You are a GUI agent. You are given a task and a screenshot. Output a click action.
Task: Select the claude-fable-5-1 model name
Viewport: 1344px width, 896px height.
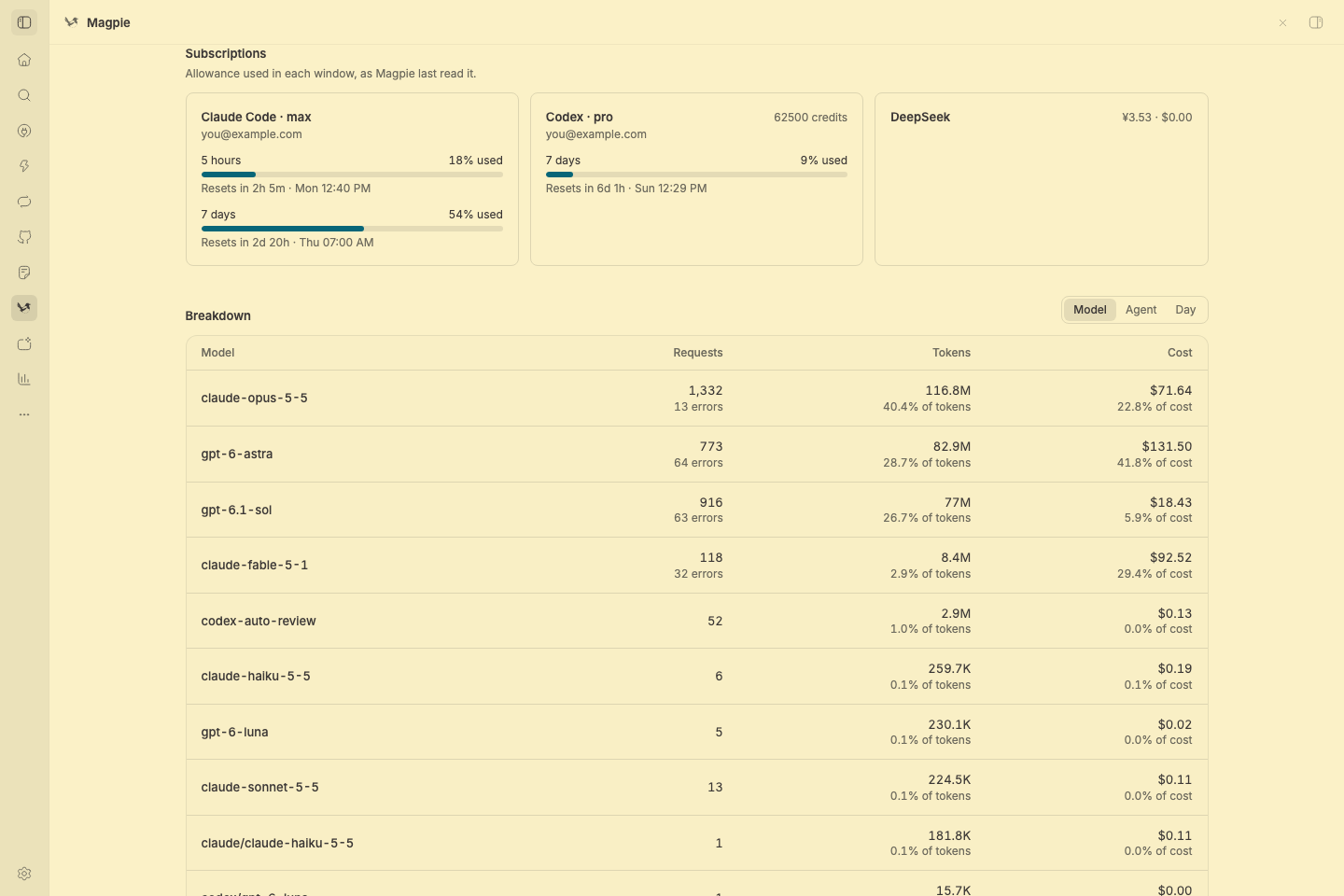[x=254, y=566]
